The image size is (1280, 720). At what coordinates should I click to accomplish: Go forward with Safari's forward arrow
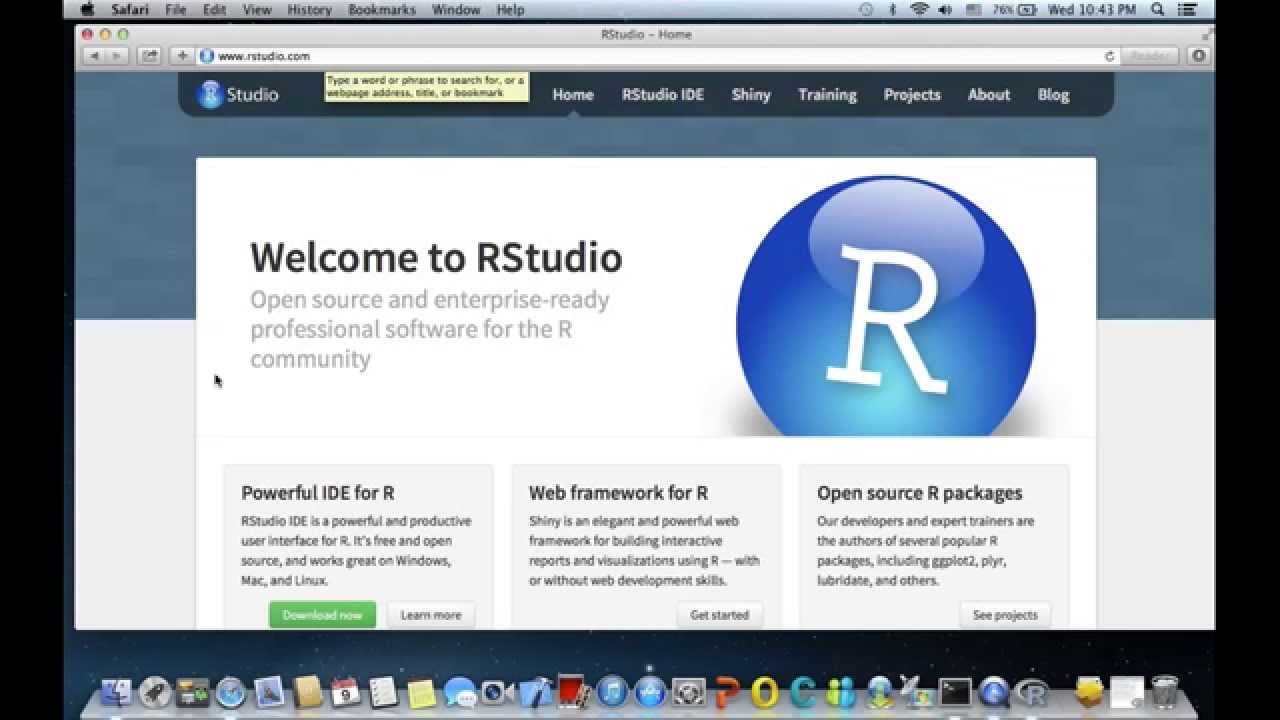(118, 56)
